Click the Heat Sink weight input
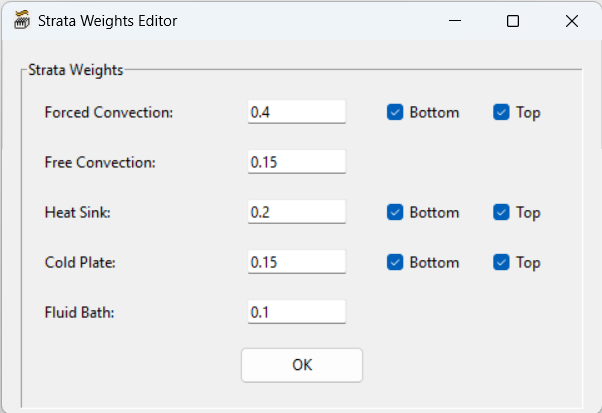The width and height of the screenshot is (602, 413). [x=296, y=212]
